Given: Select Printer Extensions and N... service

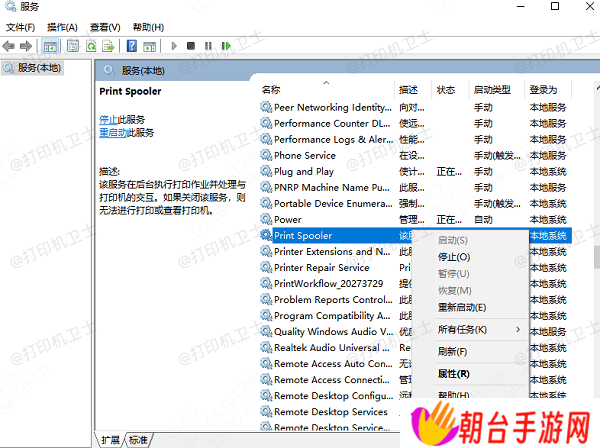Looking at the screenshot, I should click(331, 251).
